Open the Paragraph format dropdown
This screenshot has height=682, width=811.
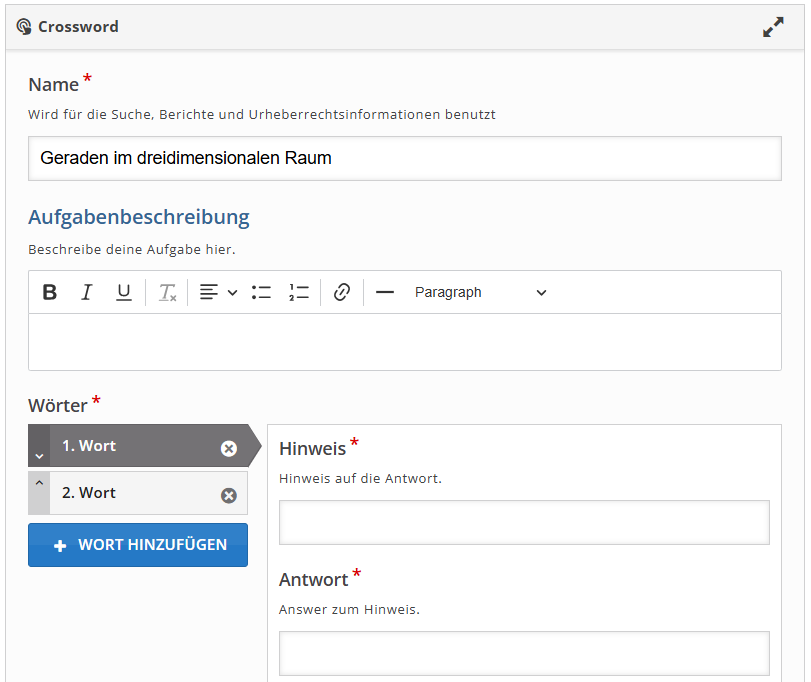click(x=480, y=293)
